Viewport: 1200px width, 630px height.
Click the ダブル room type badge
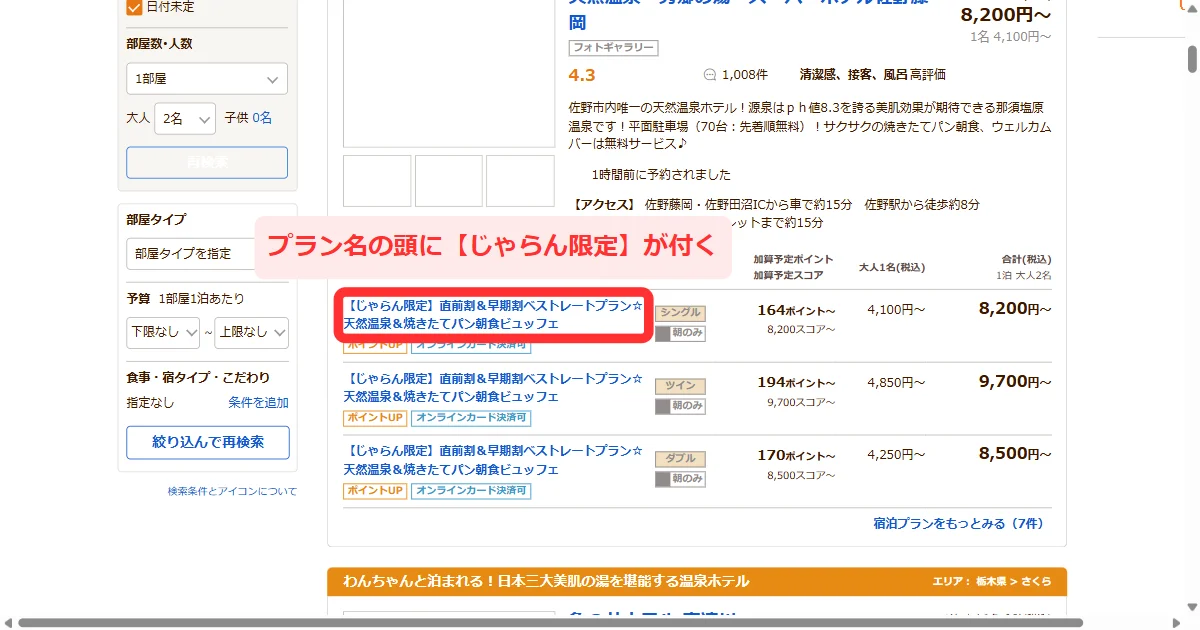coord(680,458)
